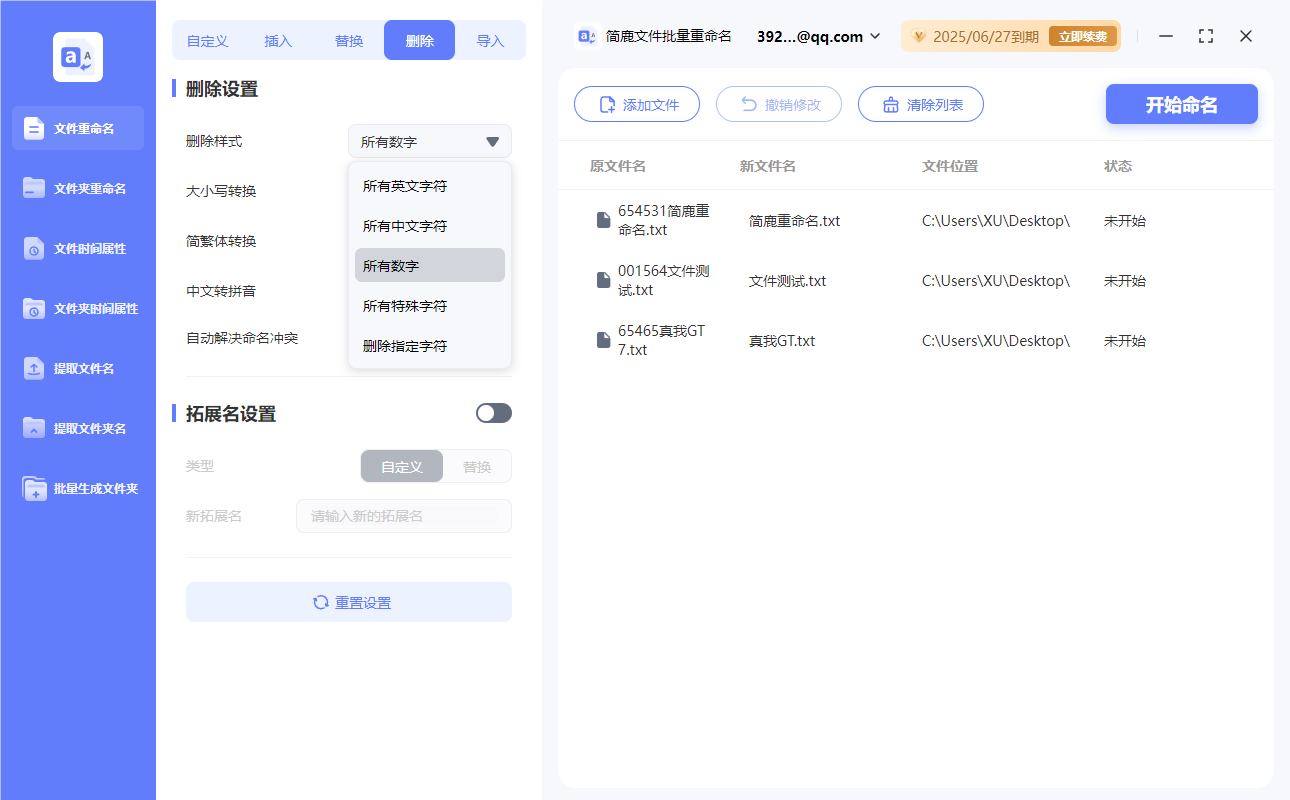The width and height of the screenshot is (1290, 800).
Task: Switch extension type to 替换
Action: [x=476, y=466]
